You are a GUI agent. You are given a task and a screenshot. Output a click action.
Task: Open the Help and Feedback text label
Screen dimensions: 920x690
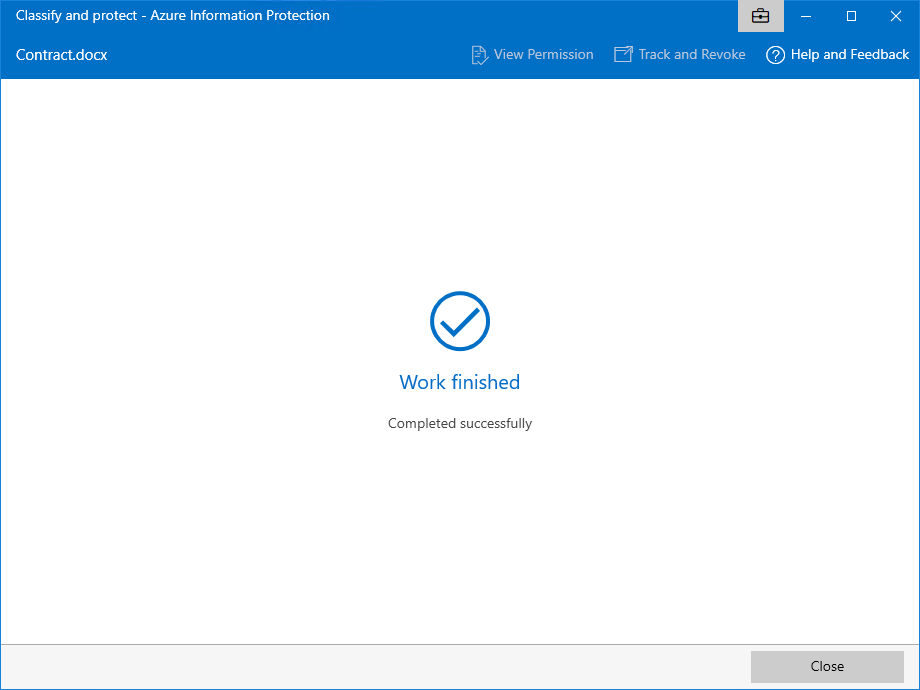[849, 55]
